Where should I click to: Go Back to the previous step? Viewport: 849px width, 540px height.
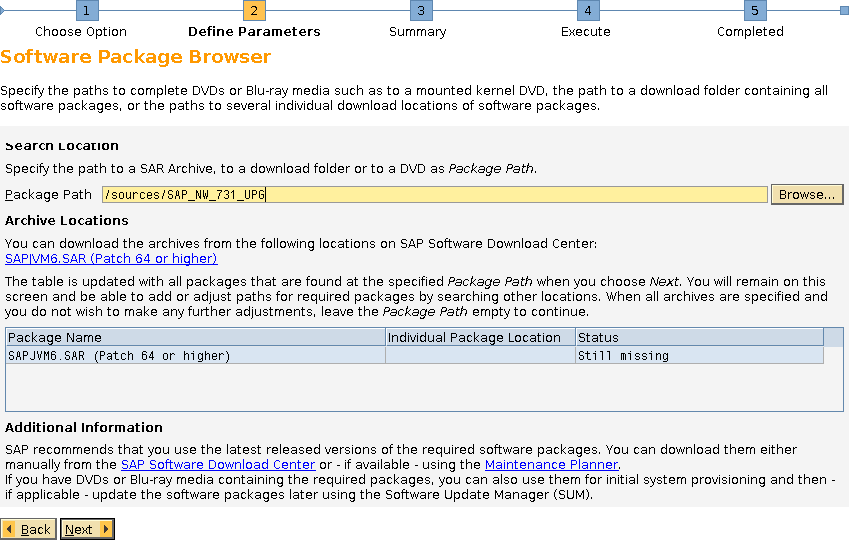coord(28,529)
